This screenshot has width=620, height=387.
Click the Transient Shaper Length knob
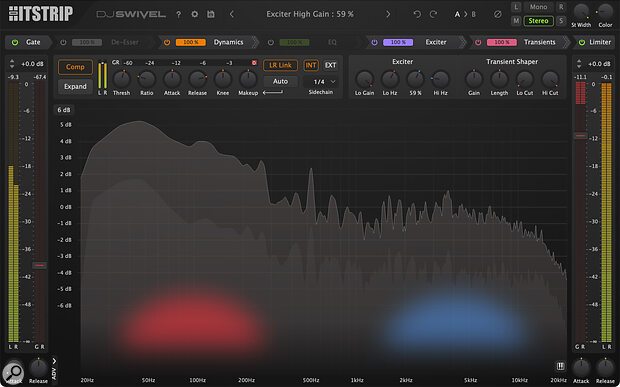pyautogui.click(x=499, y=79)
